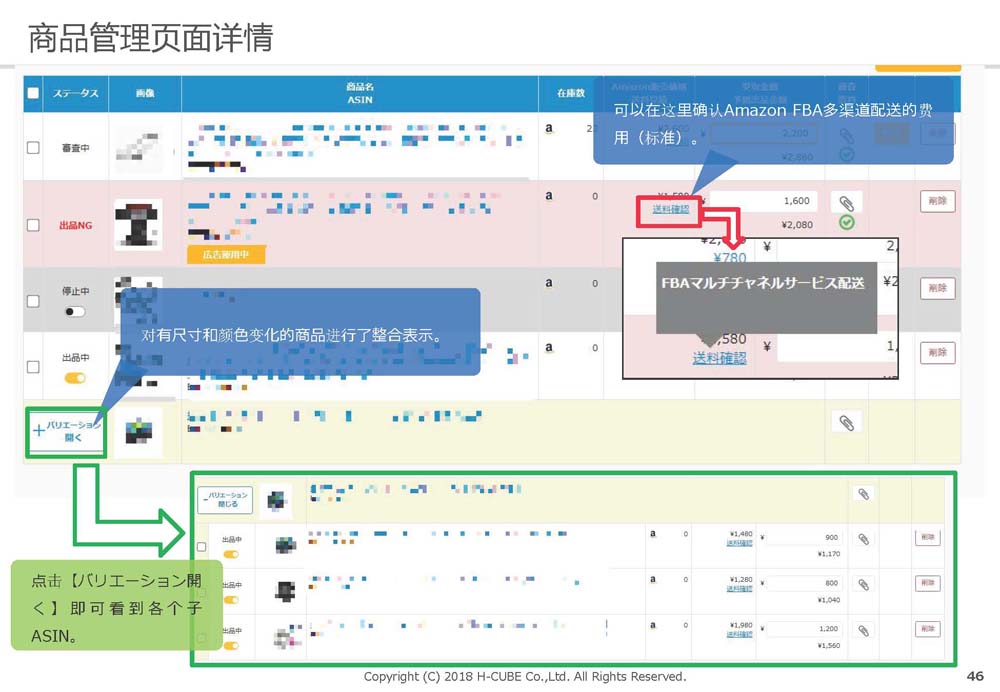Screen dimensions: 1000x692
Task: Delete the variation row priced 1,200
Action: point(927,629)
